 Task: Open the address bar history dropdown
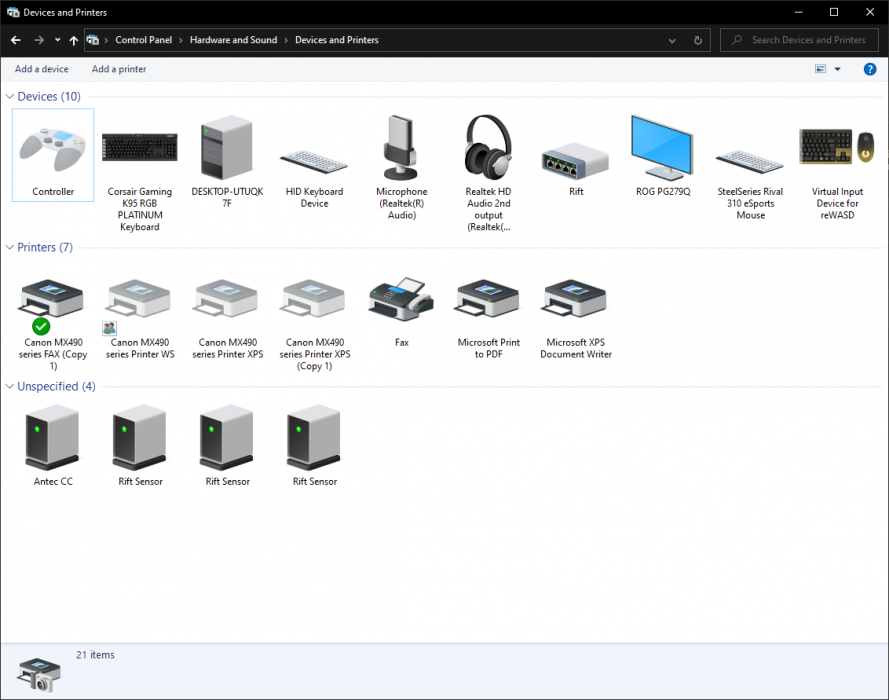point(672,40)
